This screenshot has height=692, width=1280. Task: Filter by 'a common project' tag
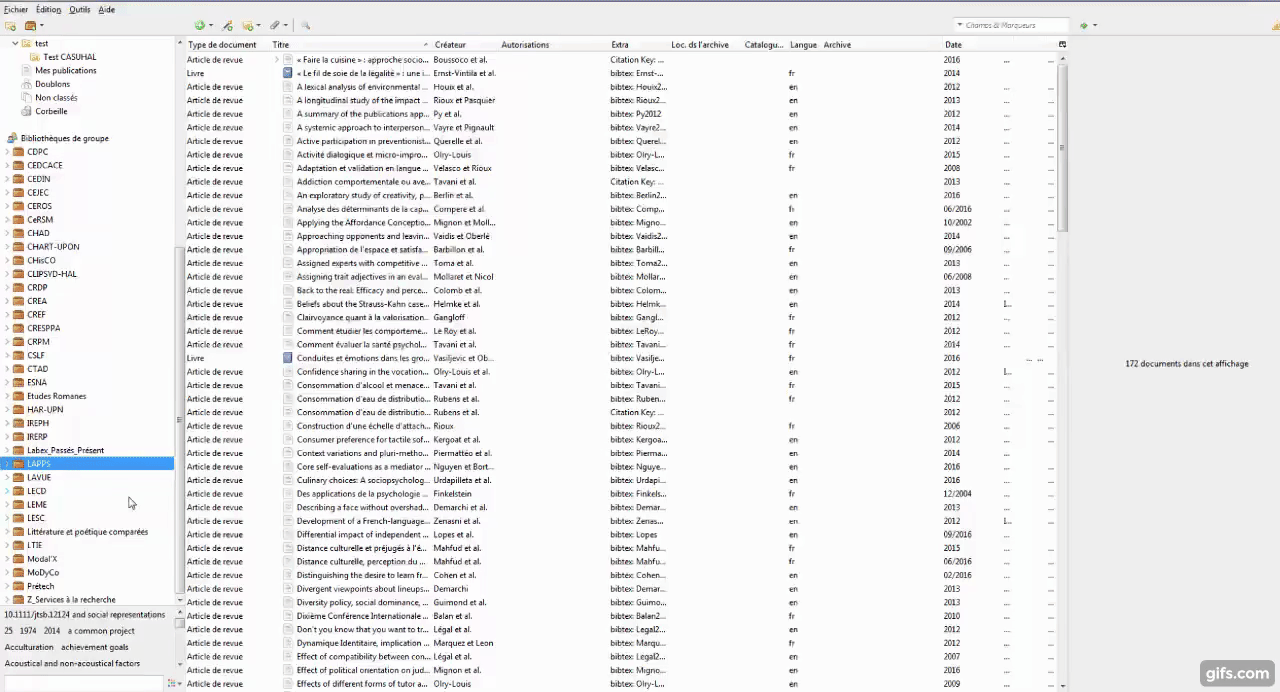point(101,631)
